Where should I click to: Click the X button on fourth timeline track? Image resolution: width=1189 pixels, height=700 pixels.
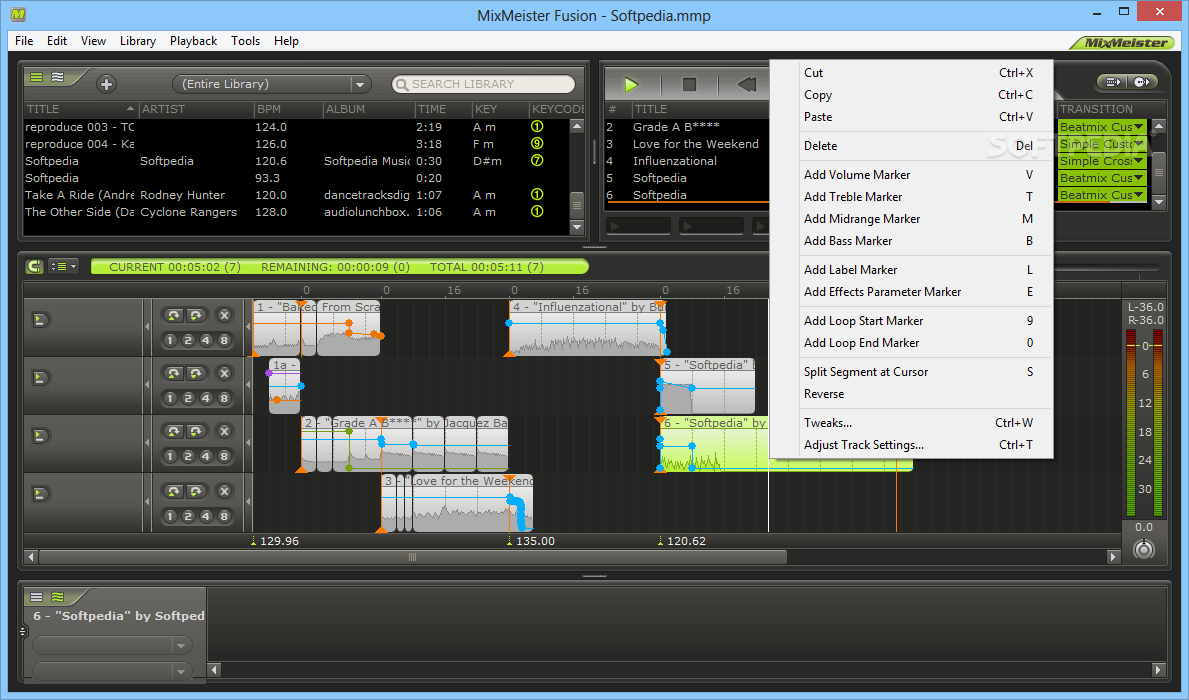(224, 491)
